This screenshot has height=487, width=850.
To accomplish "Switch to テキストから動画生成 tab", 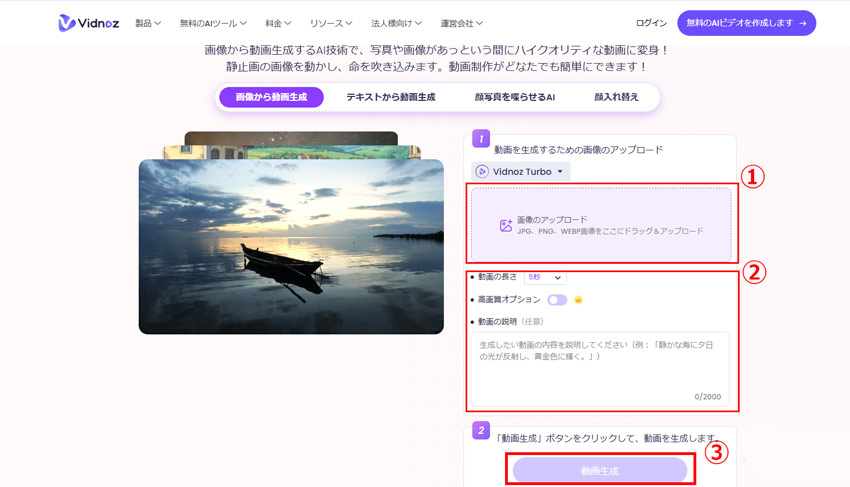I will (390, 97).
